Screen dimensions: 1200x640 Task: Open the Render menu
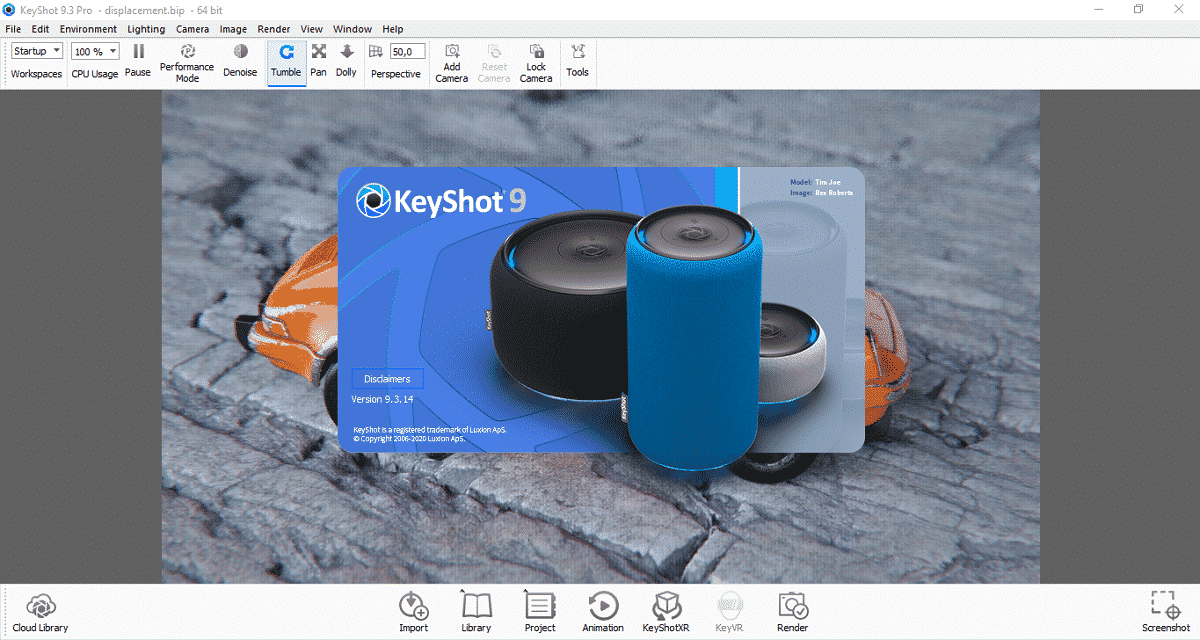(274, 29)
